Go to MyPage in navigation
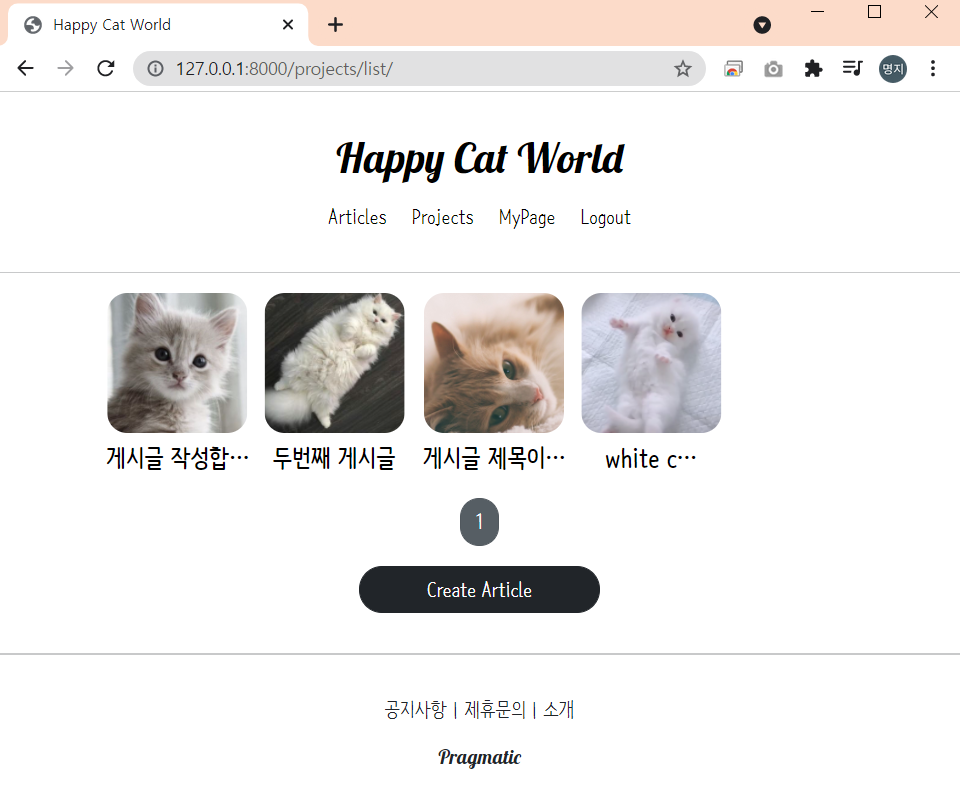Image resolution: width=960 pixels, height=789 pixels. (527, 218)
